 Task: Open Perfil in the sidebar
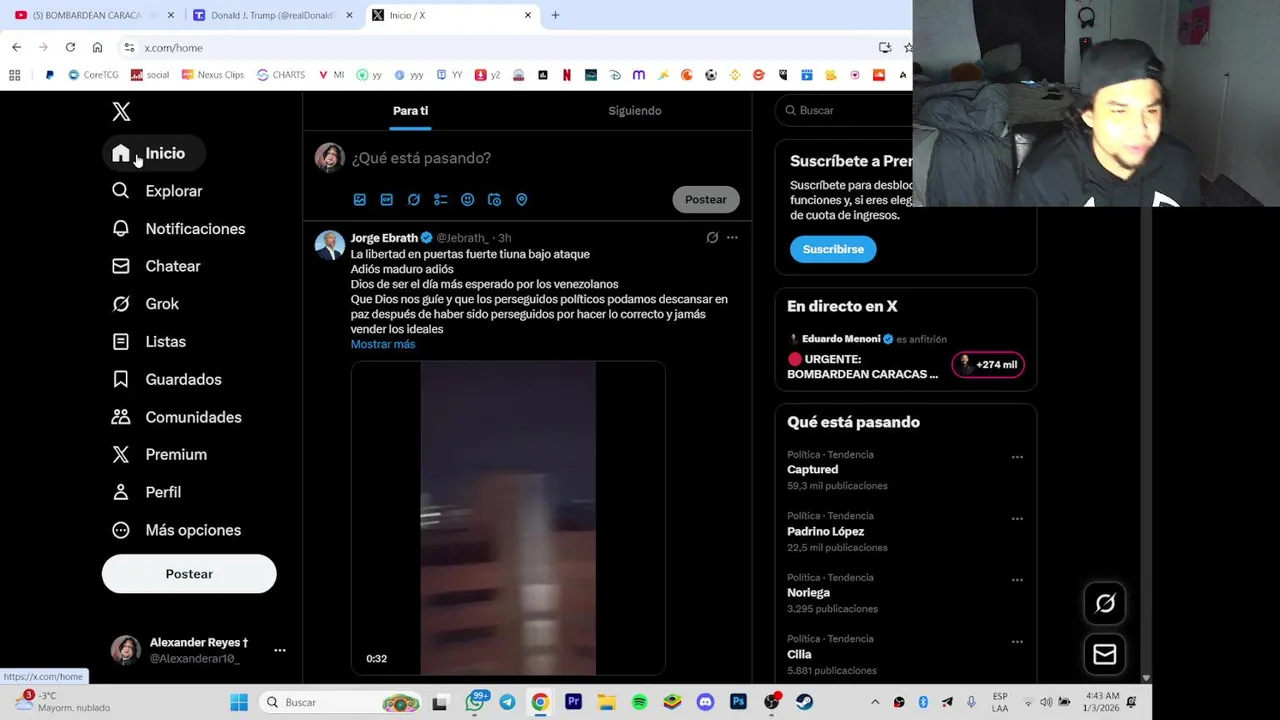[x=146, y=492]
